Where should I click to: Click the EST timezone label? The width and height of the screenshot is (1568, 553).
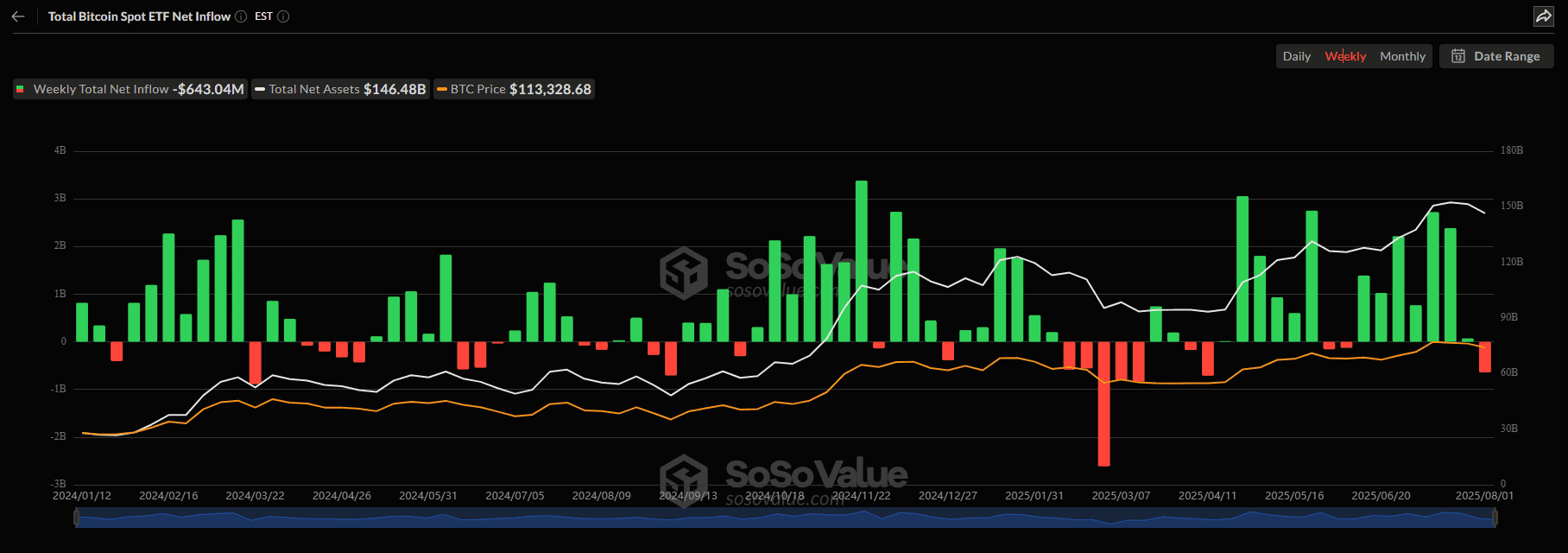(263, 16)
